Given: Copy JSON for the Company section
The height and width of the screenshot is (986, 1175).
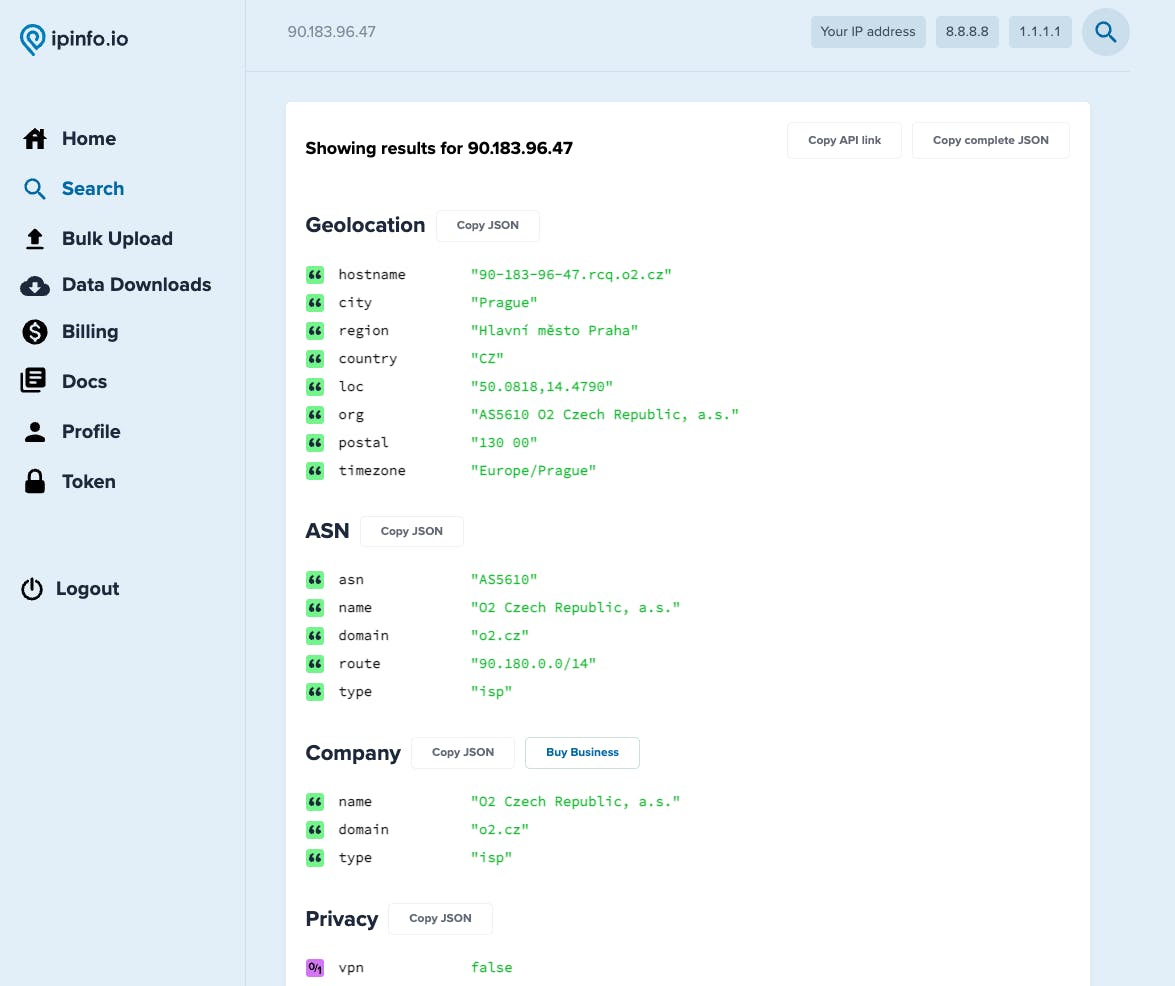Looking at the screenshot, I should [x=463, y=752].
